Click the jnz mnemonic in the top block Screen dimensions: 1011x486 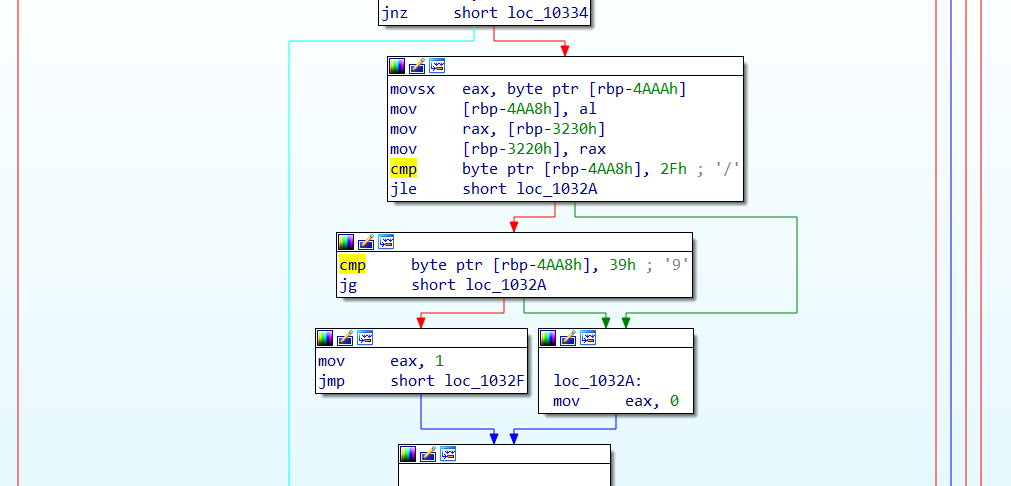[x=395, y=13]
